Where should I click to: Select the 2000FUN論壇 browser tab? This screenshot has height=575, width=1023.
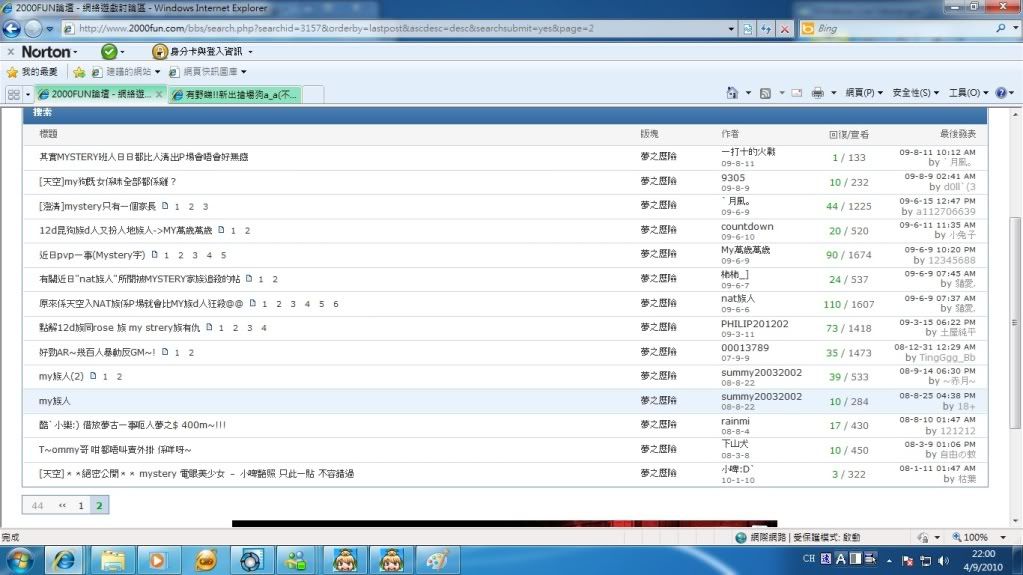pyautogui.click(x=95, y=94)
